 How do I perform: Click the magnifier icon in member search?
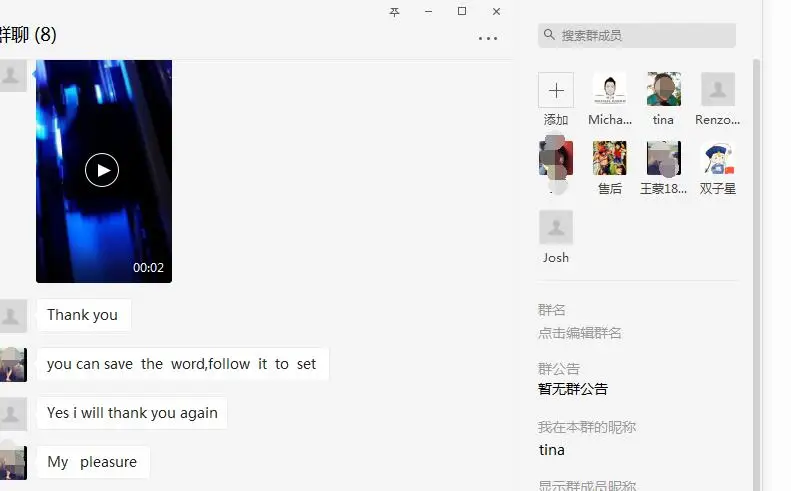coord(549,34)
